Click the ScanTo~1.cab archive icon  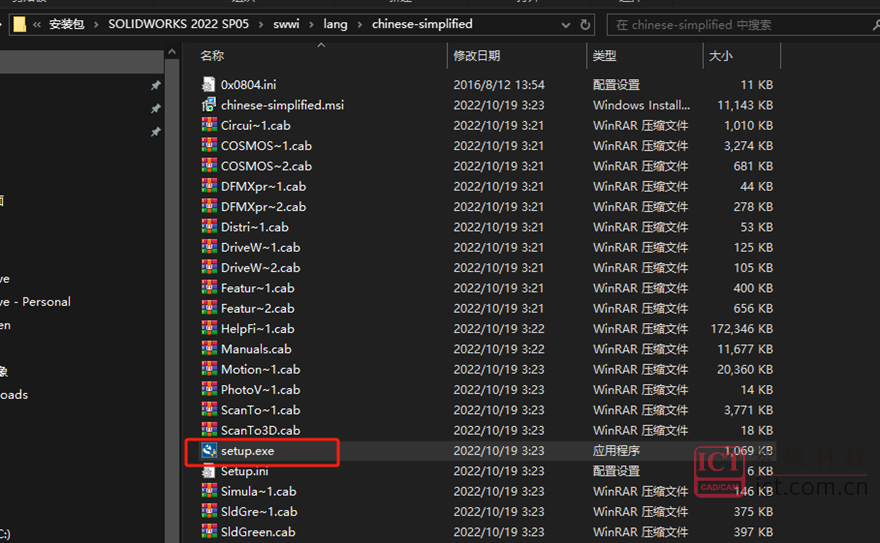pyautogui.click(x=209, y=410)
